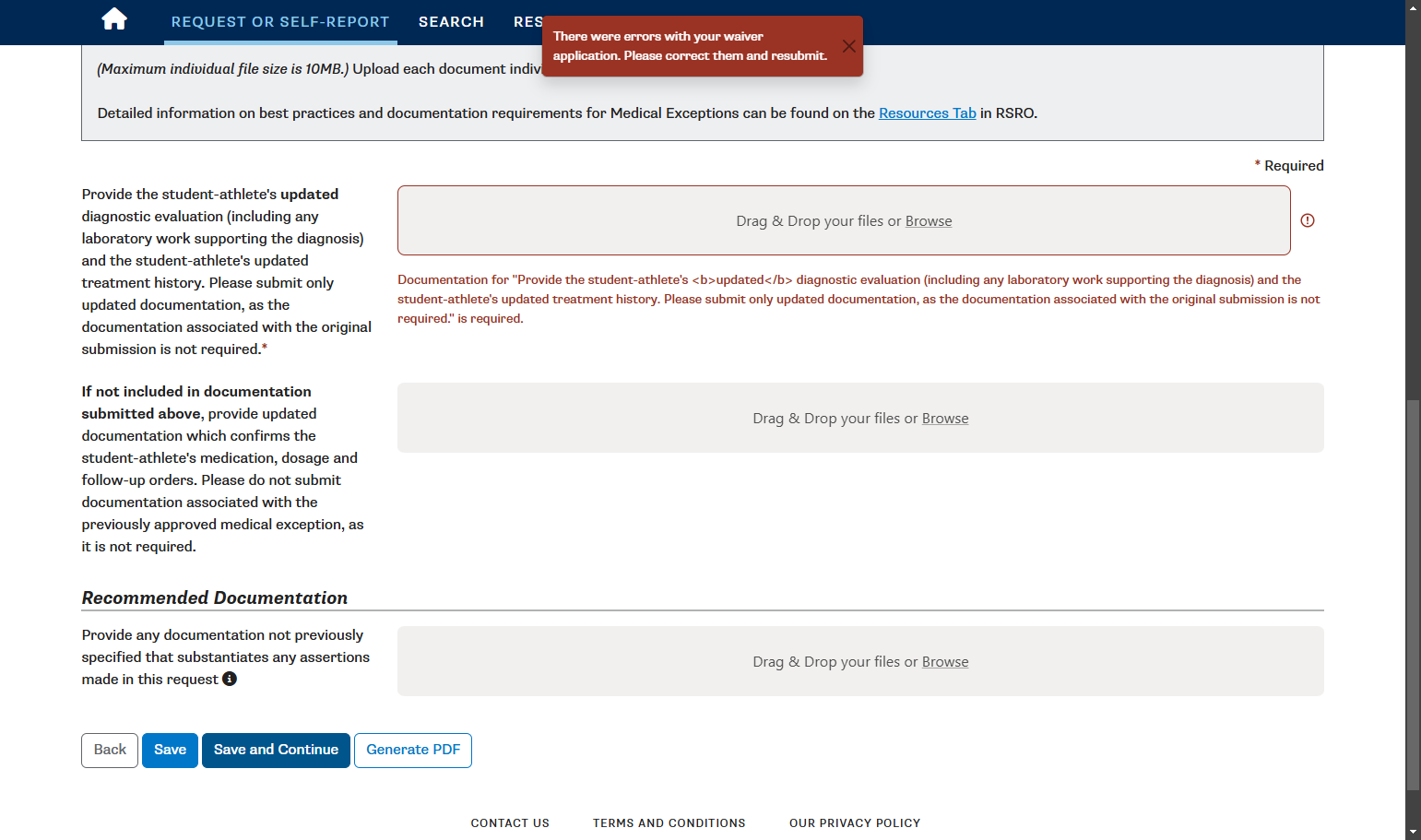Go to the home page icon
Screen dimensions: 1421x840
click(114, 19)
